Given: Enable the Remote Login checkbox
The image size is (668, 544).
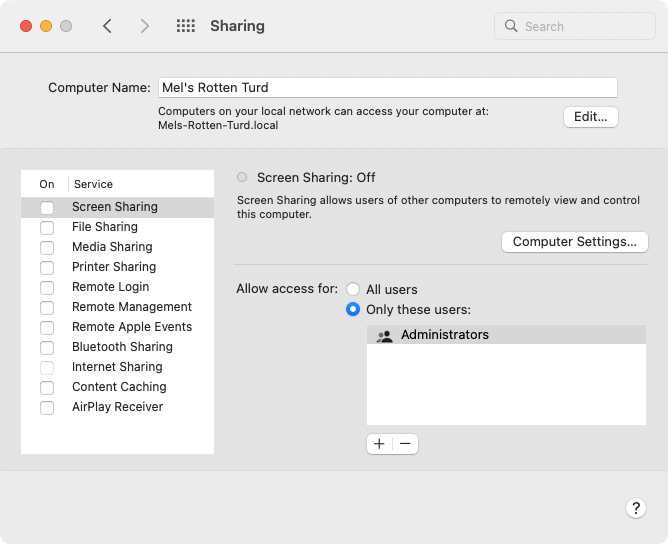Looking at the screenshot, I should click(x=47, y=288).
